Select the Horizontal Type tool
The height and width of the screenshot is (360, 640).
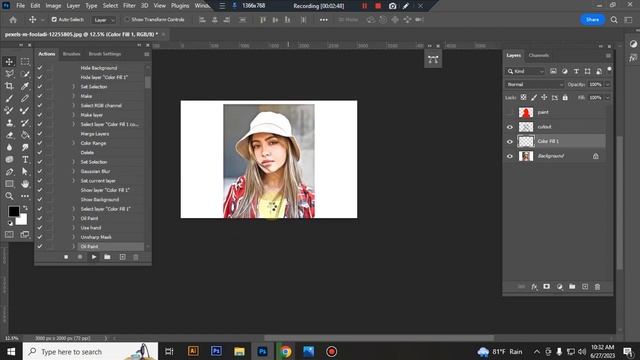pyautogui.click(x=25, y=160)
